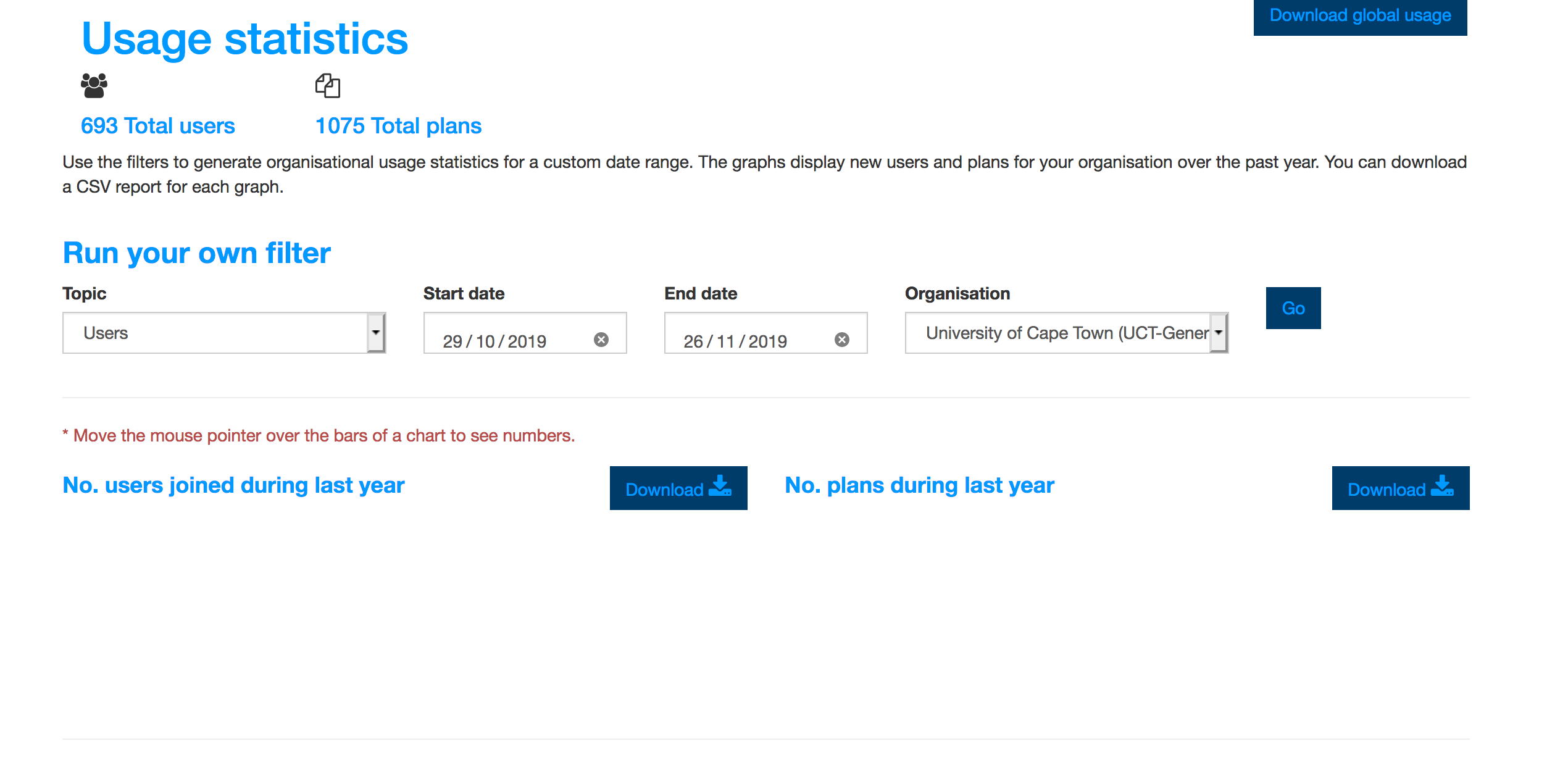Download the users joined during last year report
The height and width of the screenshot is (757, 1568).
coord(678,488)
